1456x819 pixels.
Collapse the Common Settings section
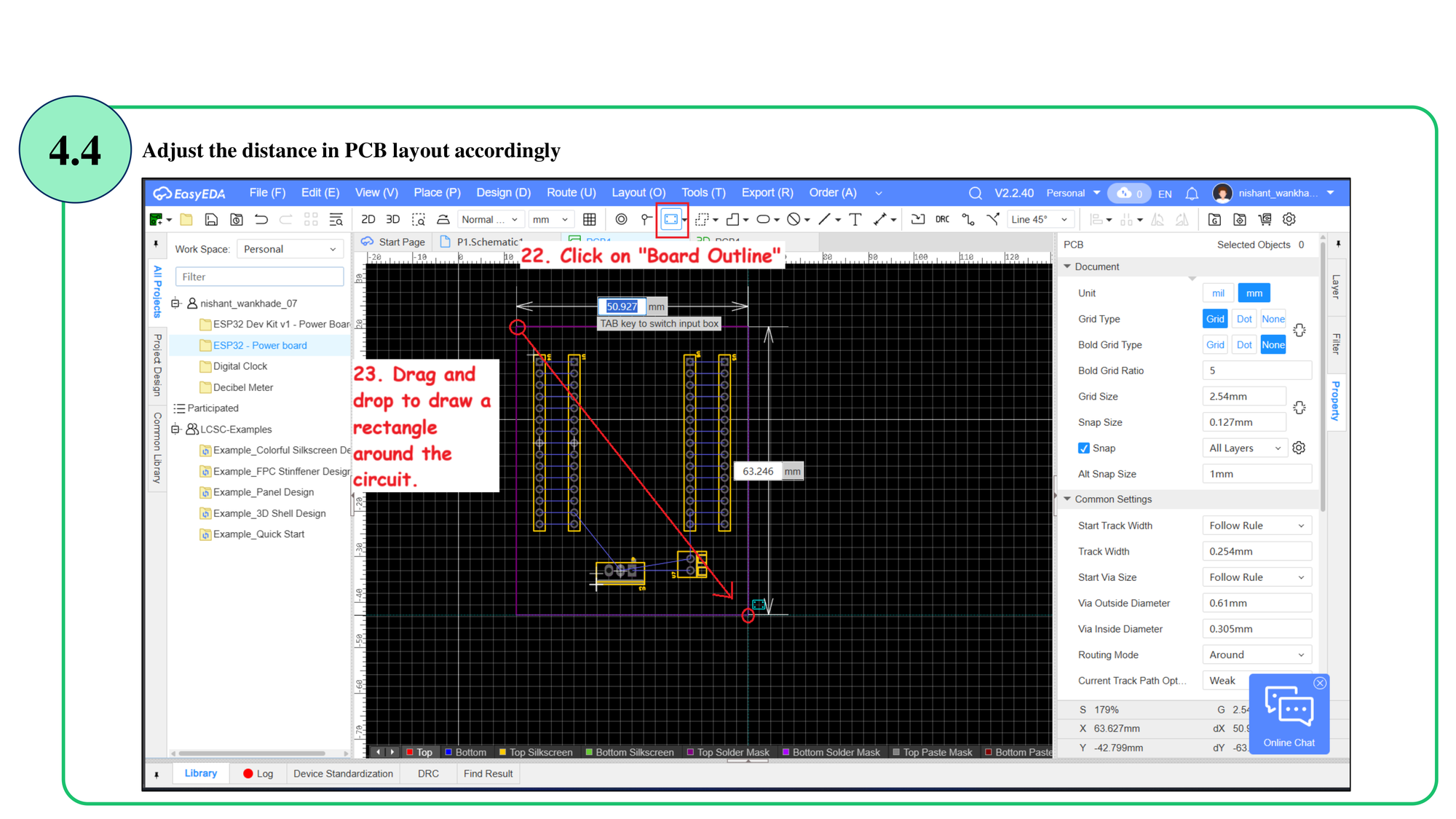[1067, 499]
